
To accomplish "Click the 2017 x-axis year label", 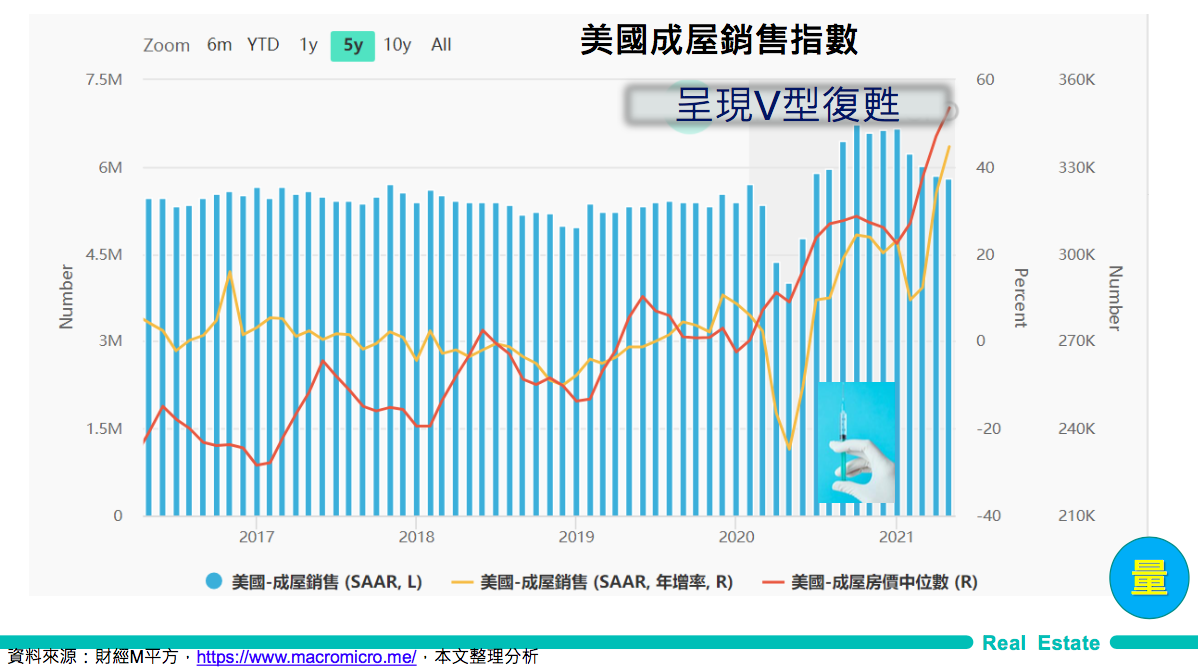I will point(257,536).
